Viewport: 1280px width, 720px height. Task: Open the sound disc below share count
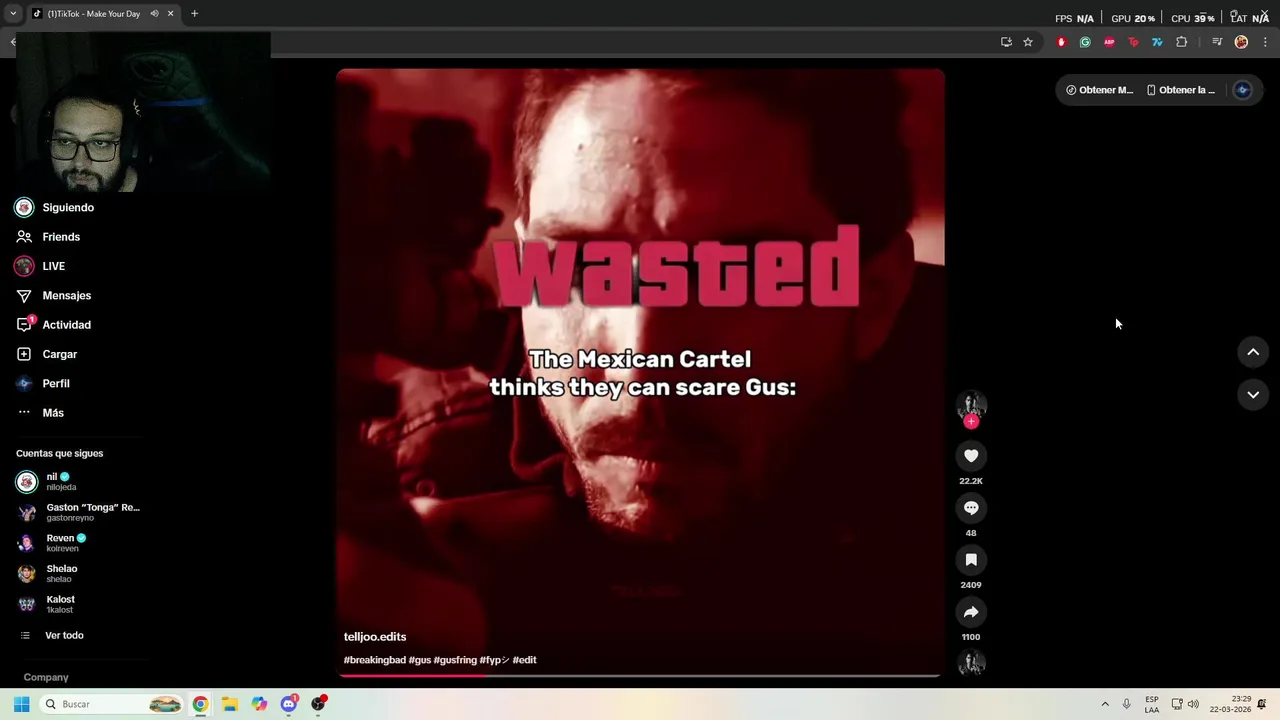(971, 663)
